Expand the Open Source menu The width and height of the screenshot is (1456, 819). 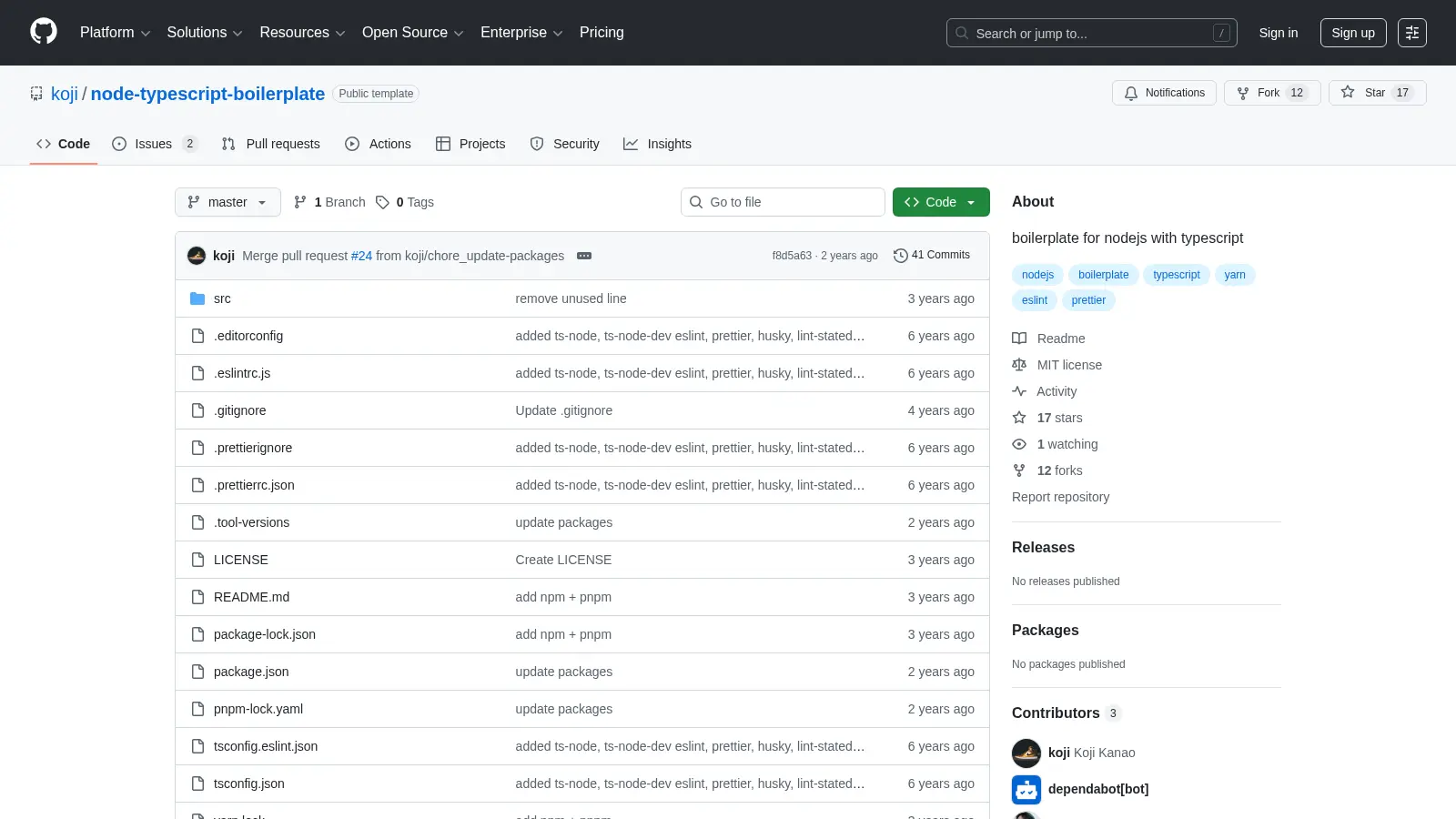pyautogui.click(x=412, y=33)
